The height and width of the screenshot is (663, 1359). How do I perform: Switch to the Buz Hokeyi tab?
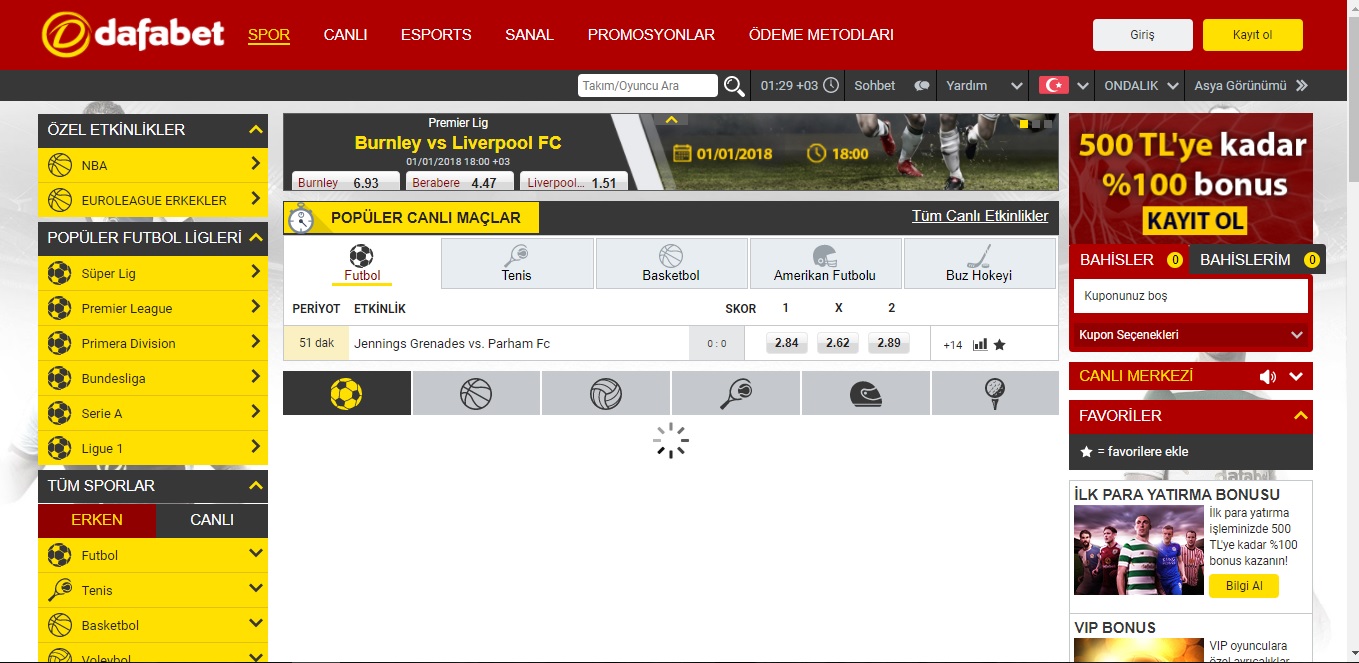coord(979,263)
